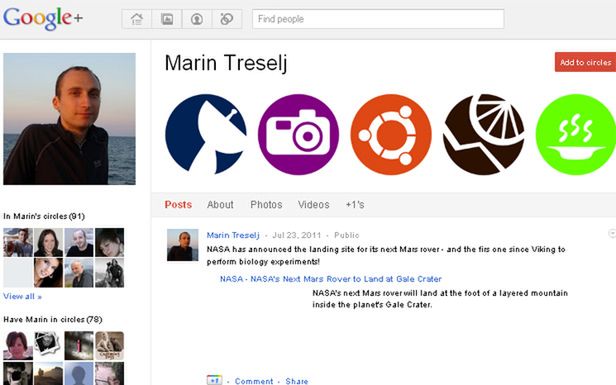616x385 pixels.
Task: Open the Circles toolbar icon
Action: (227, 19)
